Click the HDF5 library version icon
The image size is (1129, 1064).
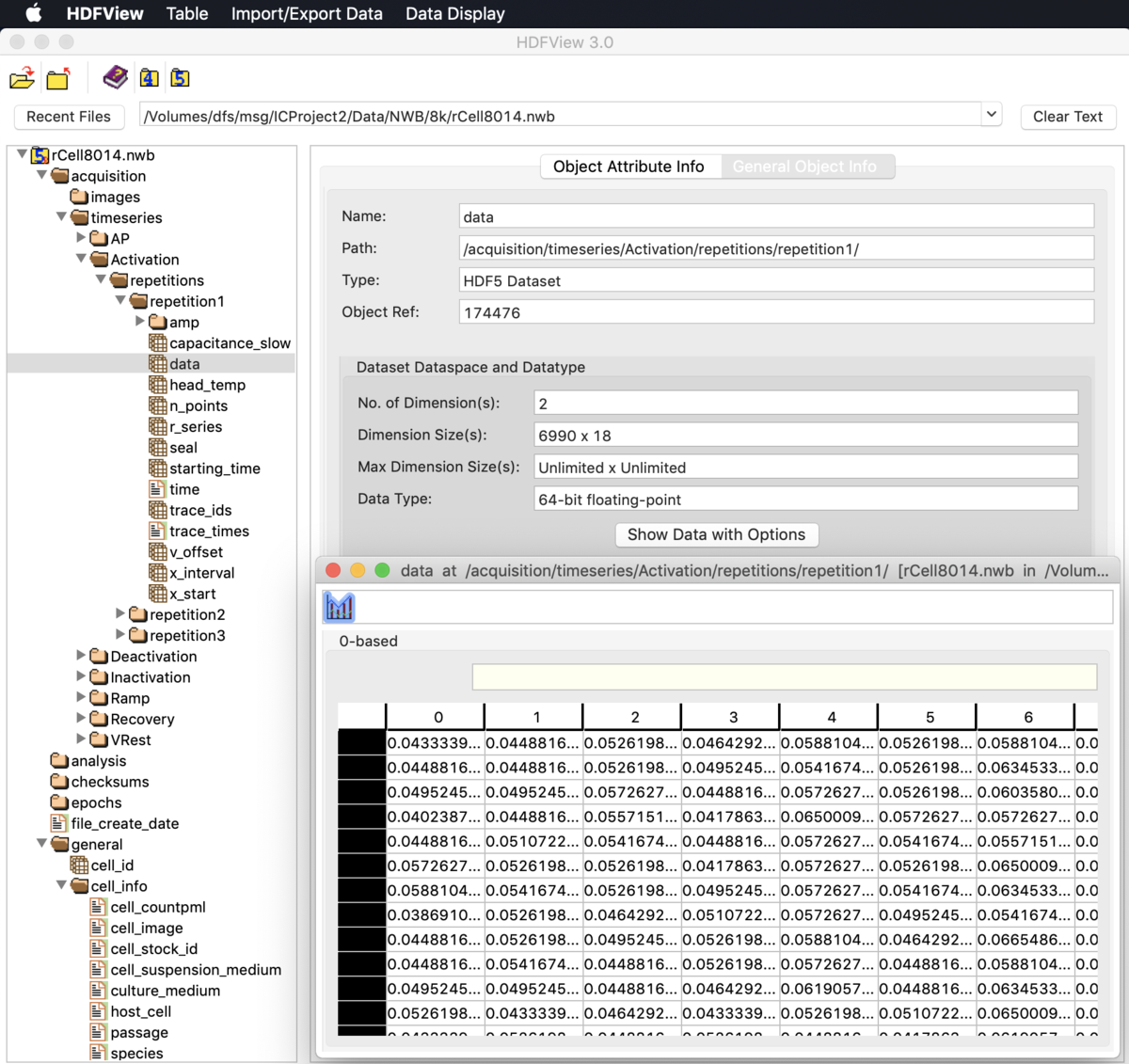tap(180, 78)
